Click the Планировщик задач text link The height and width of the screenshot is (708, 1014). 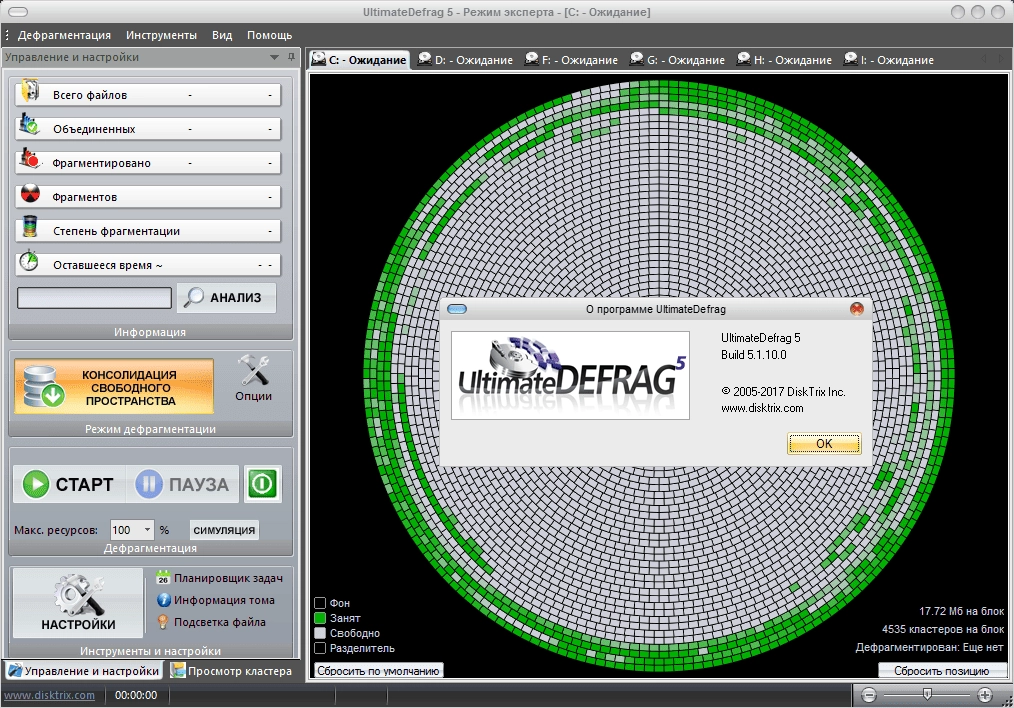coord(228,578)
